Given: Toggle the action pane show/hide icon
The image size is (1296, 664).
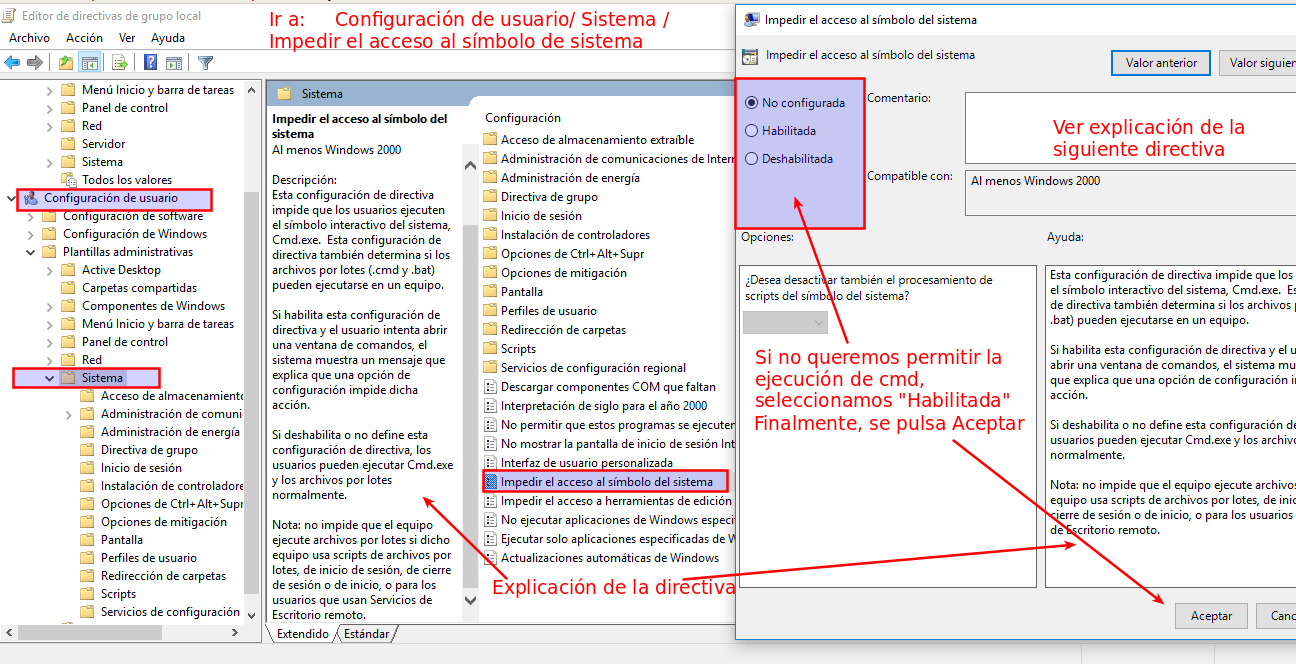Looking at the screenshot, I should [x=173, y=63].
